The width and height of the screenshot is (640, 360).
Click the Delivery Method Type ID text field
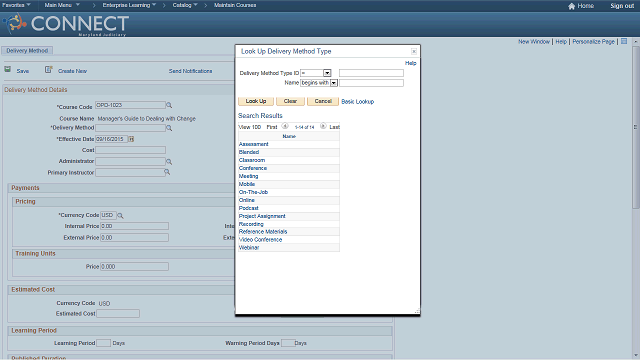click(x=371, y=73)
